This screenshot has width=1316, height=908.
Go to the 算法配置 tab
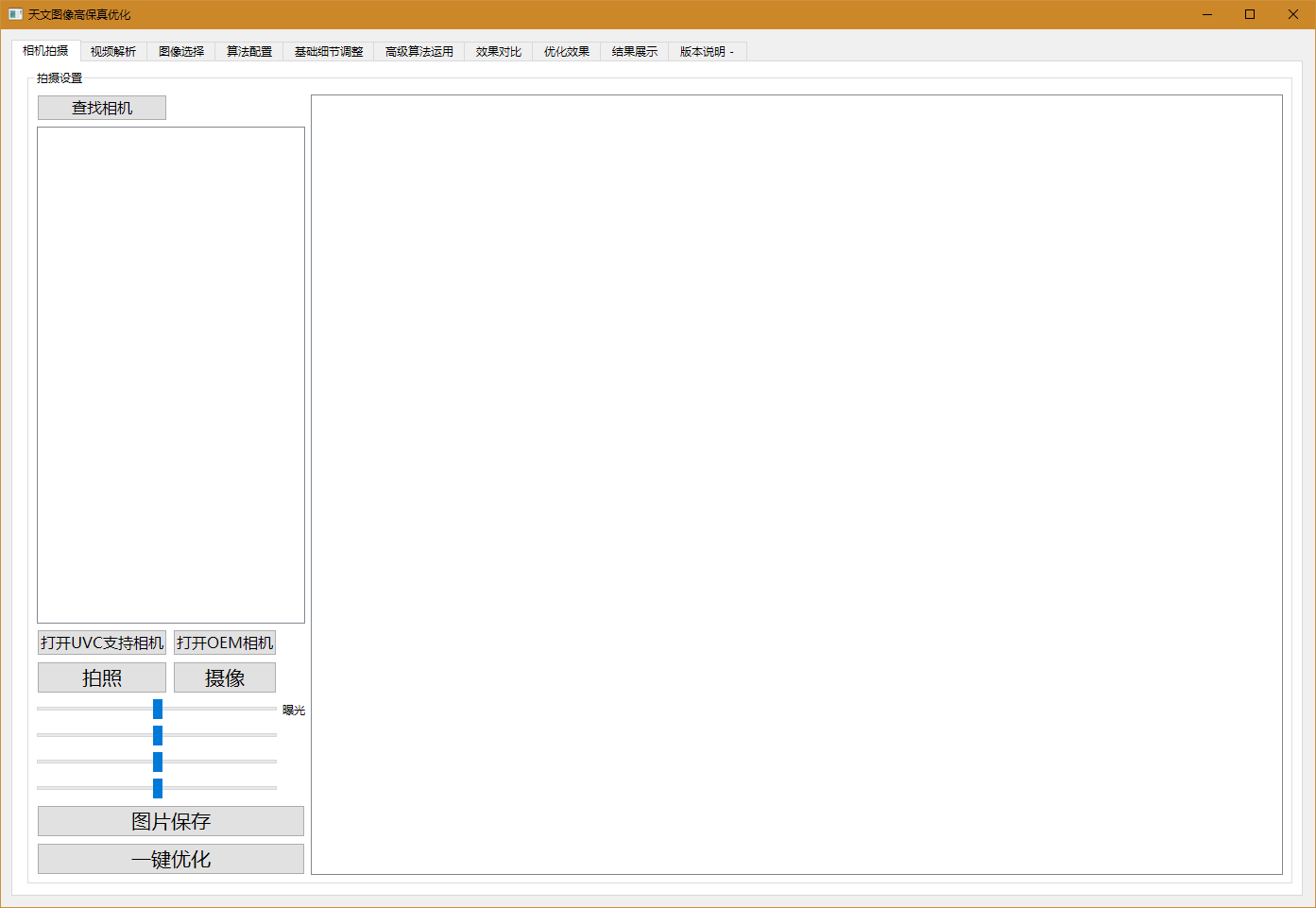(249, 52)
